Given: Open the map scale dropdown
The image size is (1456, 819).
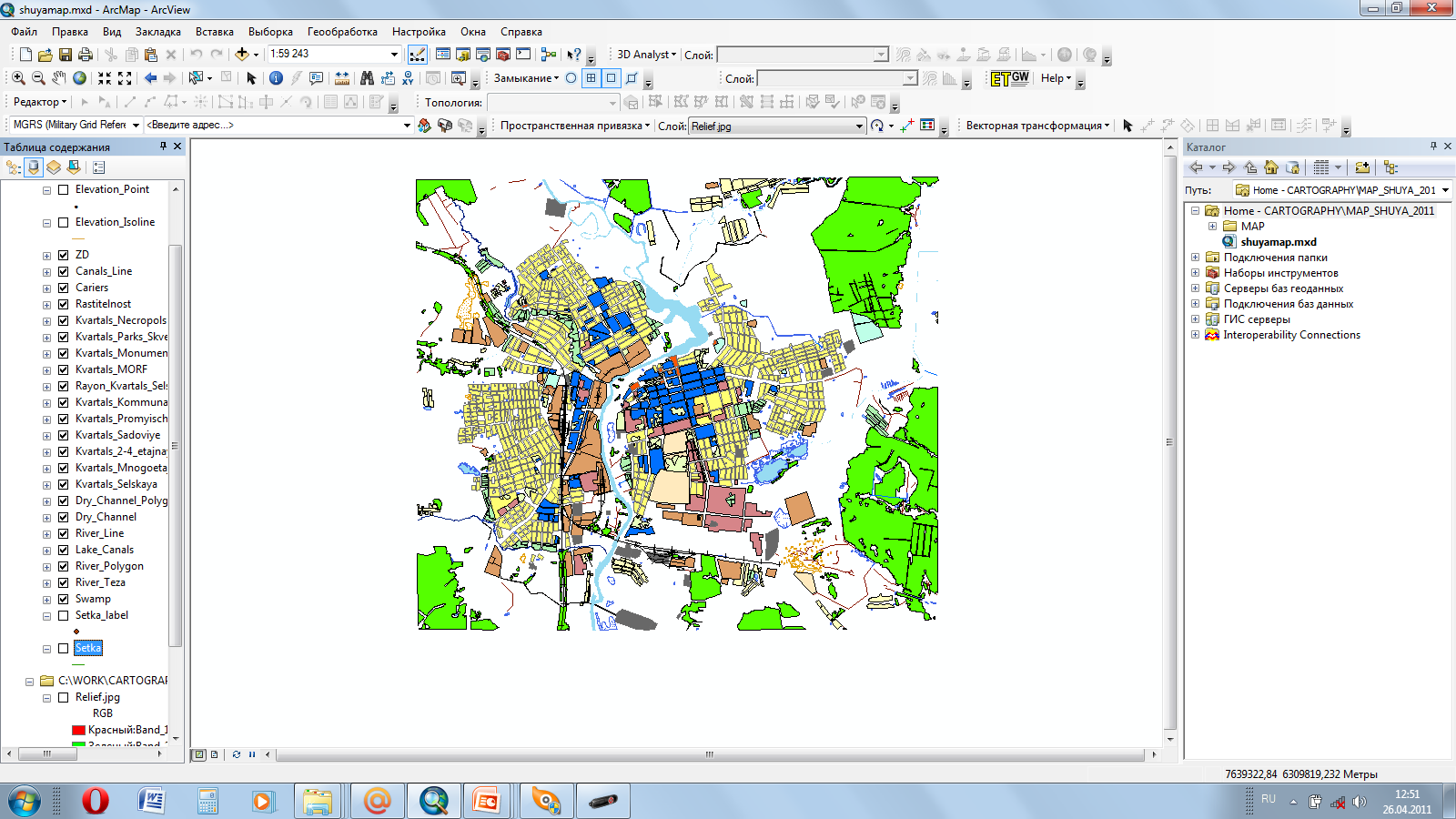Looking at the screenshot, I should coord(394,55).
